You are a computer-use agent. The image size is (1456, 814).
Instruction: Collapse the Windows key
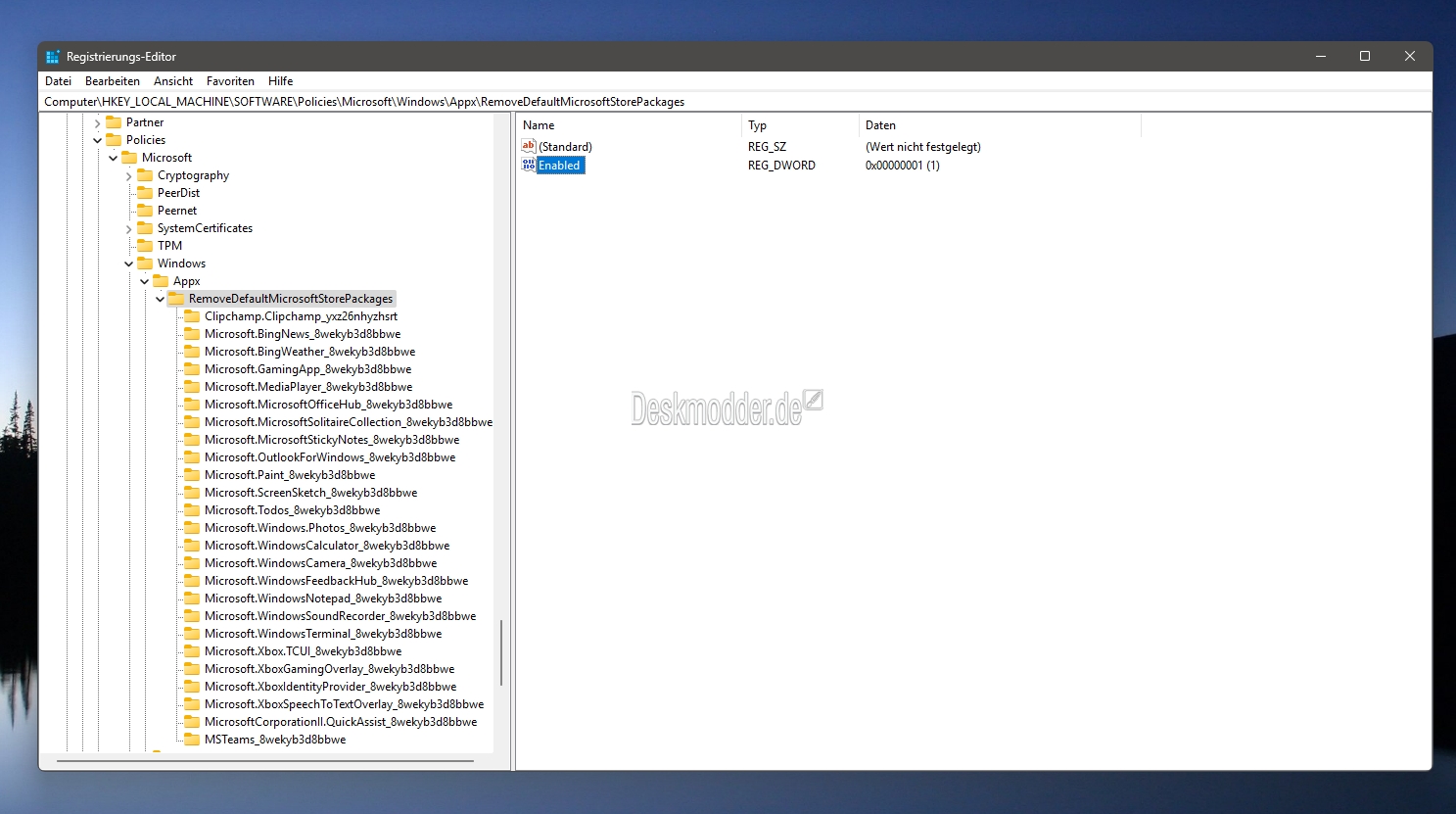click(128, 263)
